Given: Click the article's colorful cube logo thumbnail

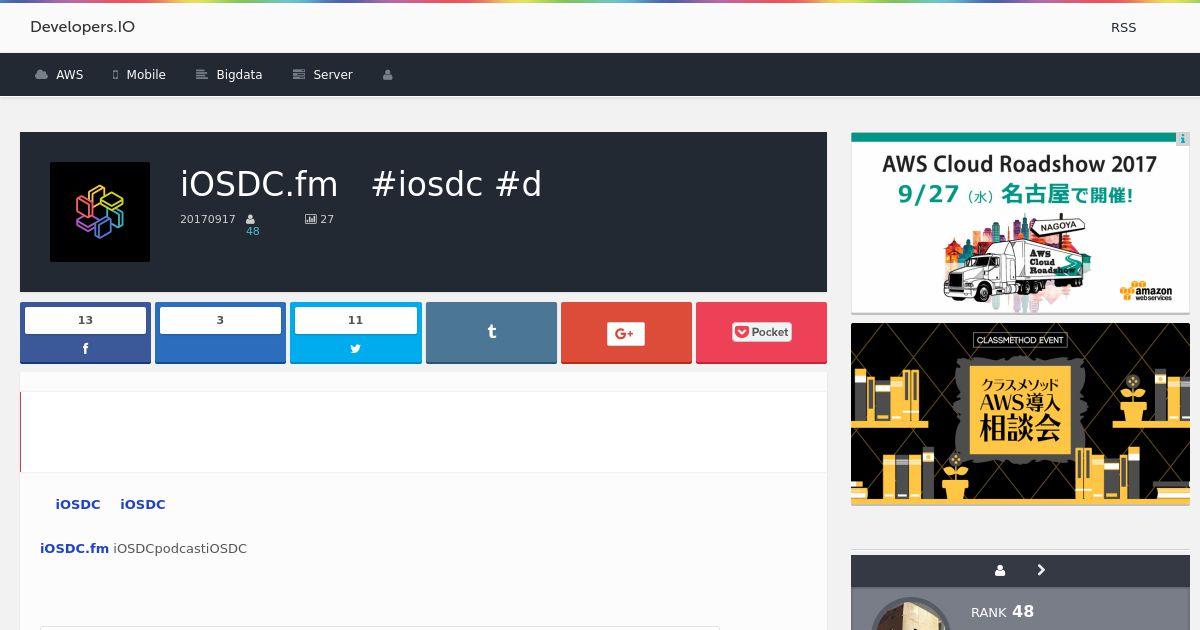Looking at the screenshot, I should tap(100, 212).
